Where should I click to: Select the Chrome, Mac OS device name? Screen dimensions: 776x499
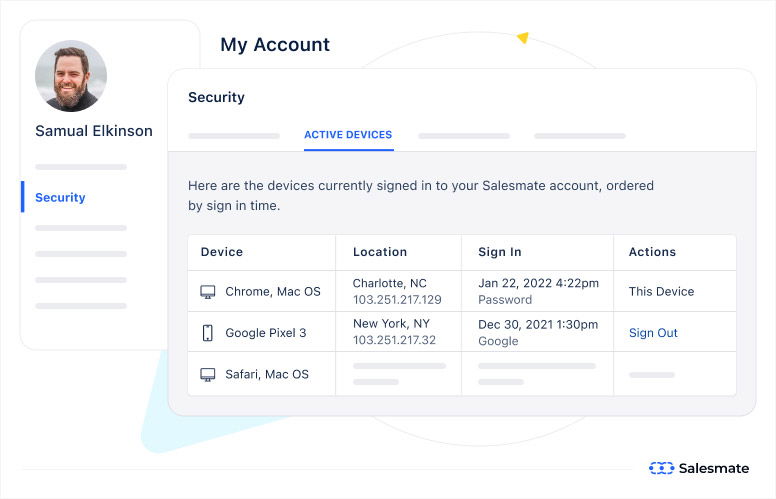pos(273,292)
